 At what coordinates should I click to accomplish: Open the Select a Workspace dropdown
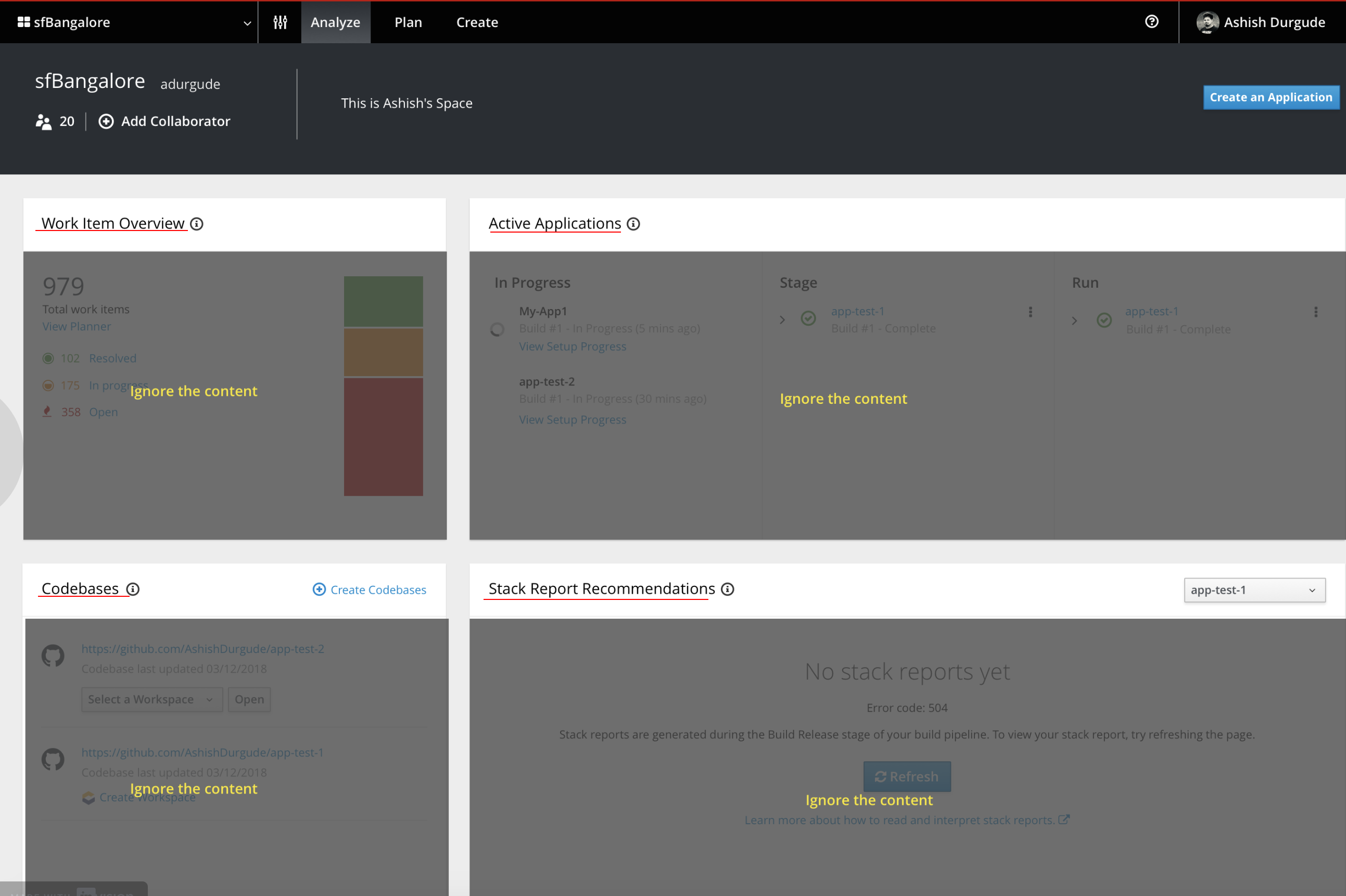pos(151,699)
